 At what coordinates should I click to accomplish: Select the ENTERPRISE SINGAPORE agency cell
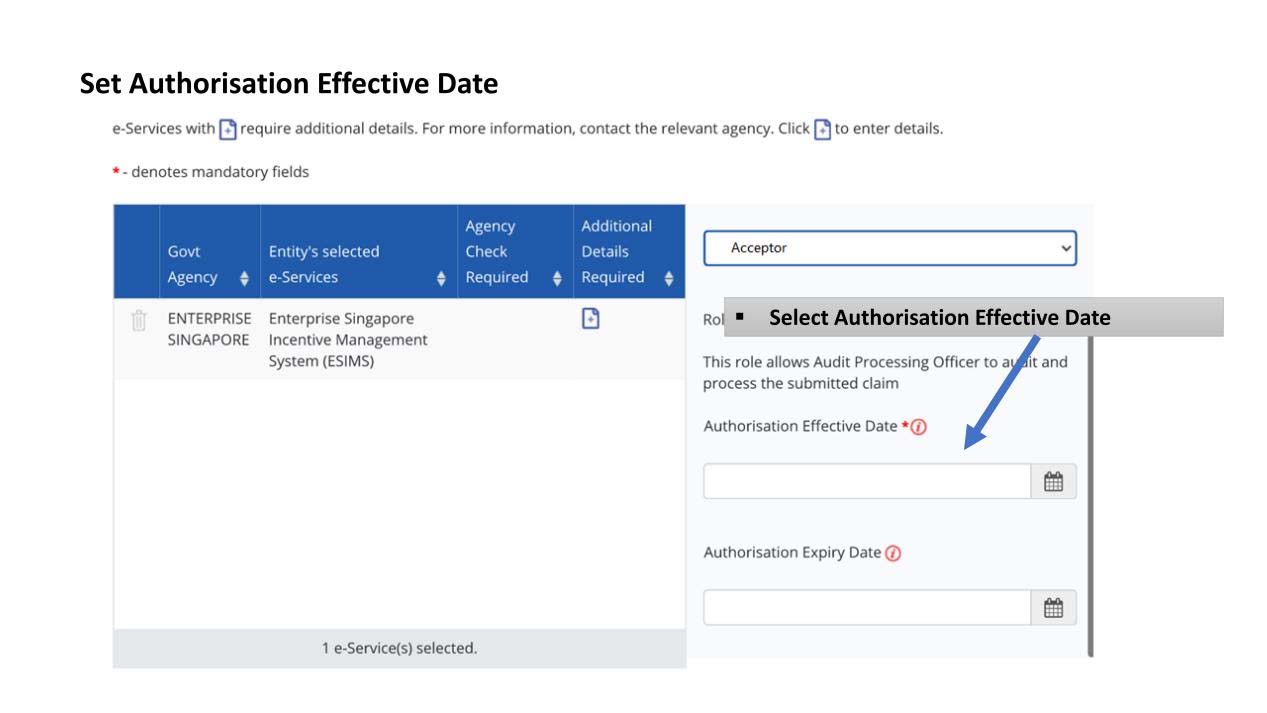point(209,329)
